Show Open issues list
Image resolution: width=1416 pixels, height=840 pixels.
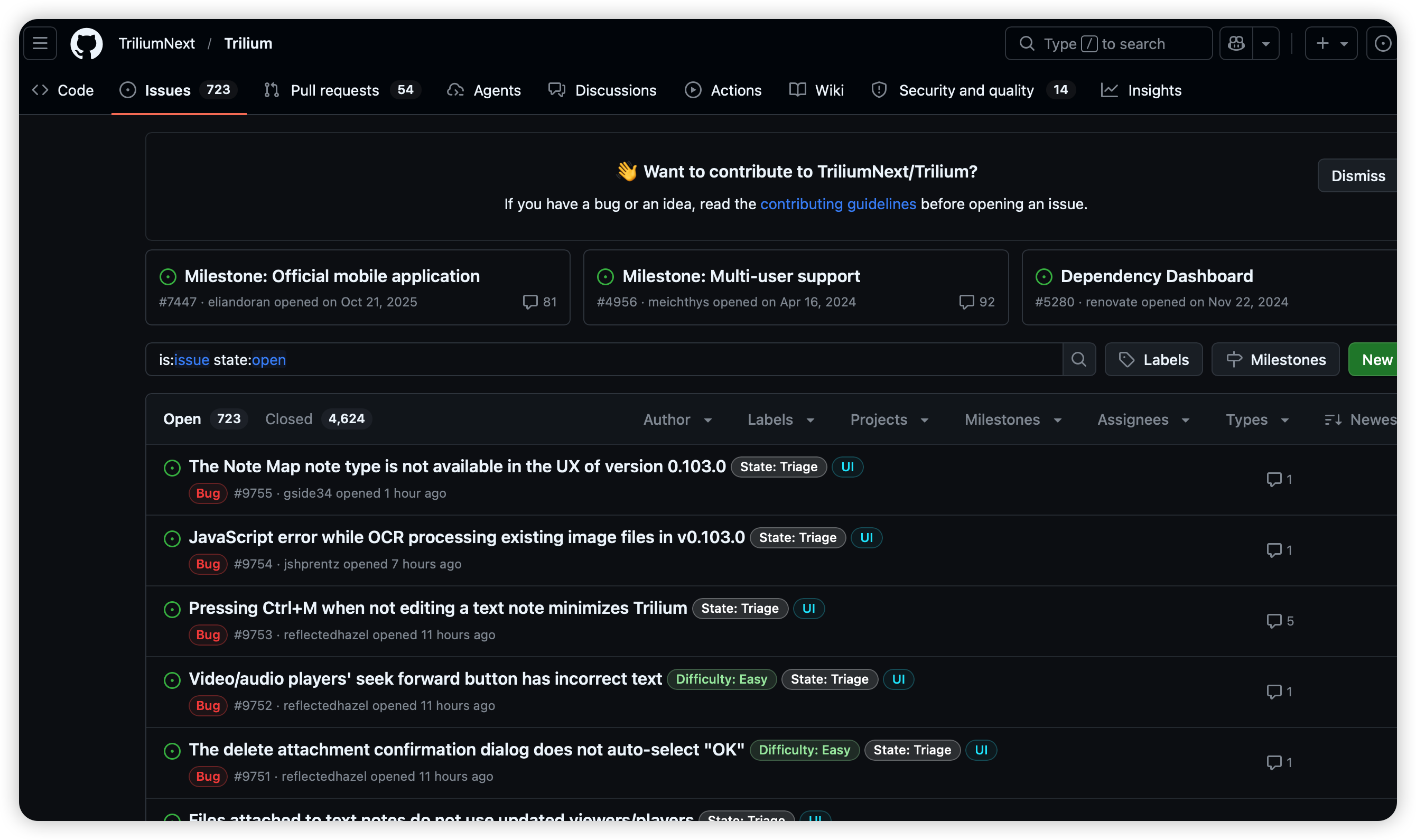(204, 419)
